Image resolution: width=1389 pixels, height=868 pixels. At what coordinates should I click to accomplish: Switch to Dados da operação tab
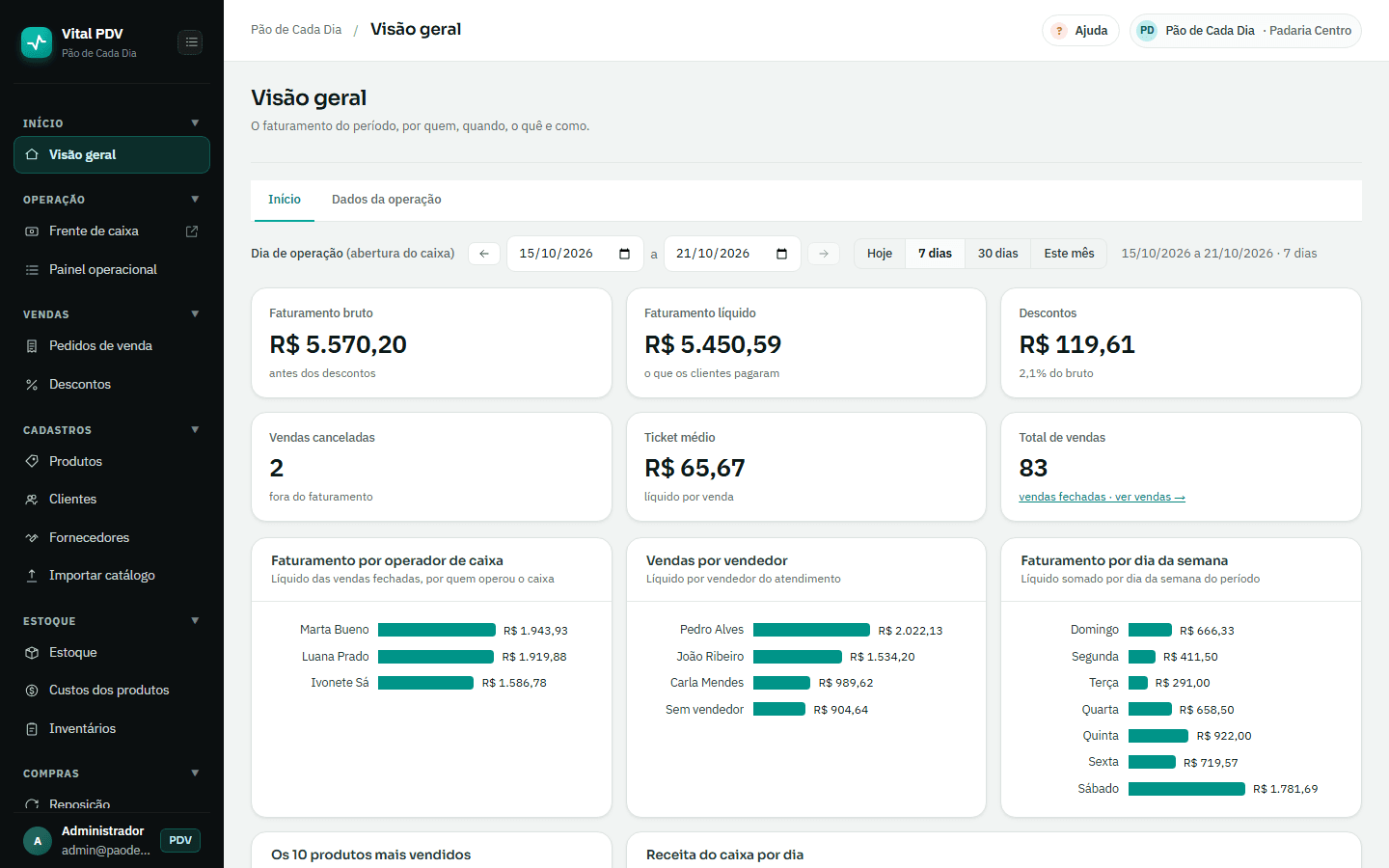[x=387, y=200]
